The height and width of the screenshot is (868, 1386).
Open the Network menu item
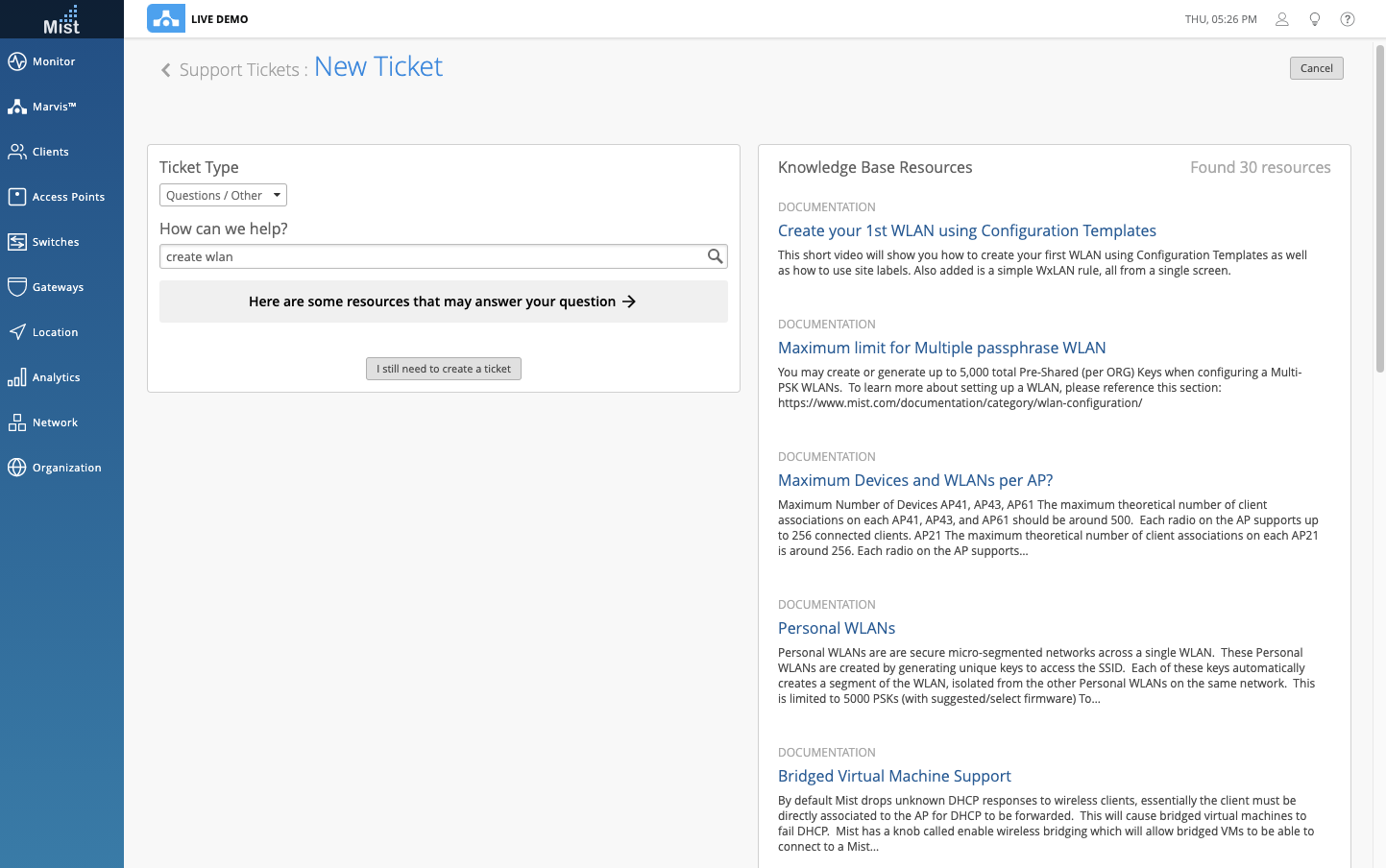tap(55, 422)
